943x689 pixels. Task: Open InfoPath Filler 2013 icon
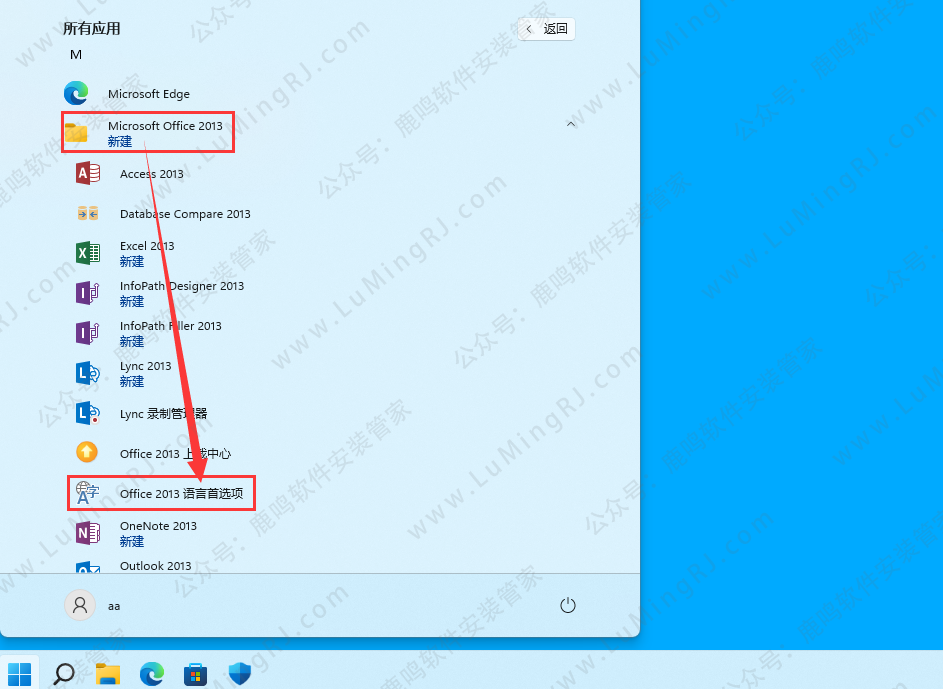88,333
